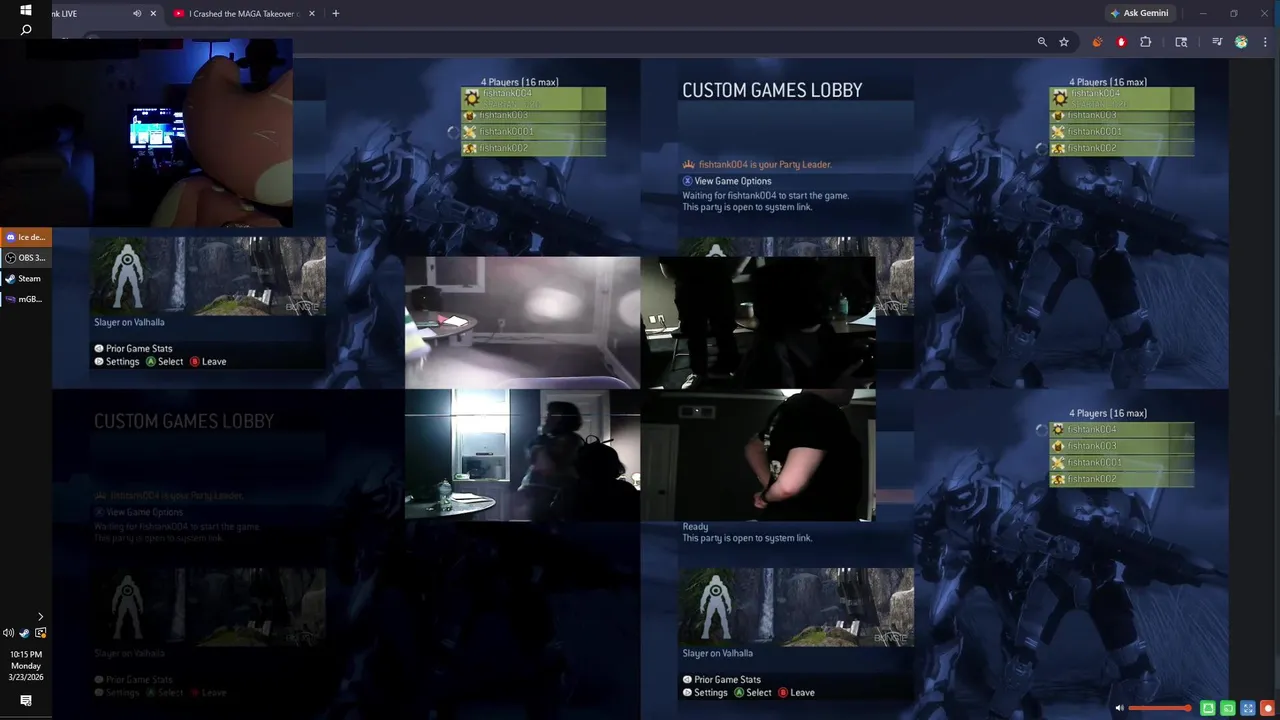Screen dimensions: 1280x720
Task: Click the orange record button
Action: click(1268, 708)
